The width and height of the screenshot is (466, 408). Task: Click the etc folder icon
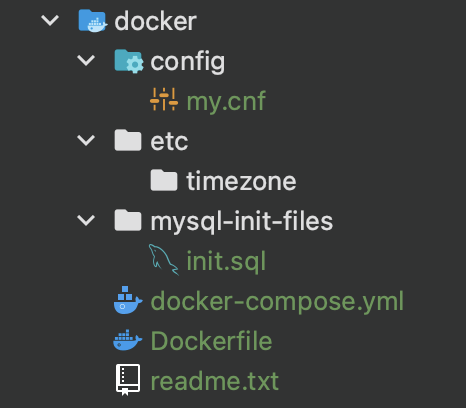[x=128, y=140]
